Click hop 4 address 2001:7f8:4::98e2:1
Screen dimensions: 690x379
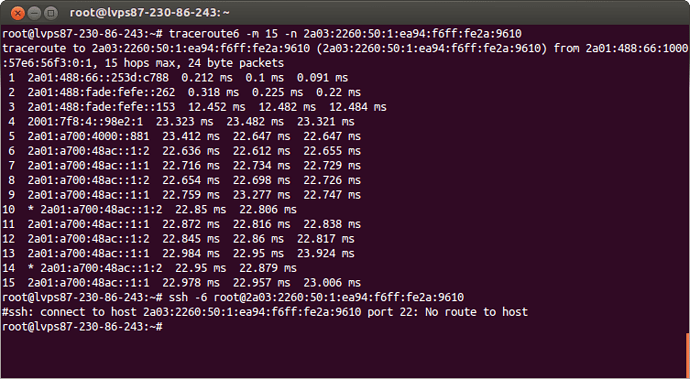tap(85, 121)
